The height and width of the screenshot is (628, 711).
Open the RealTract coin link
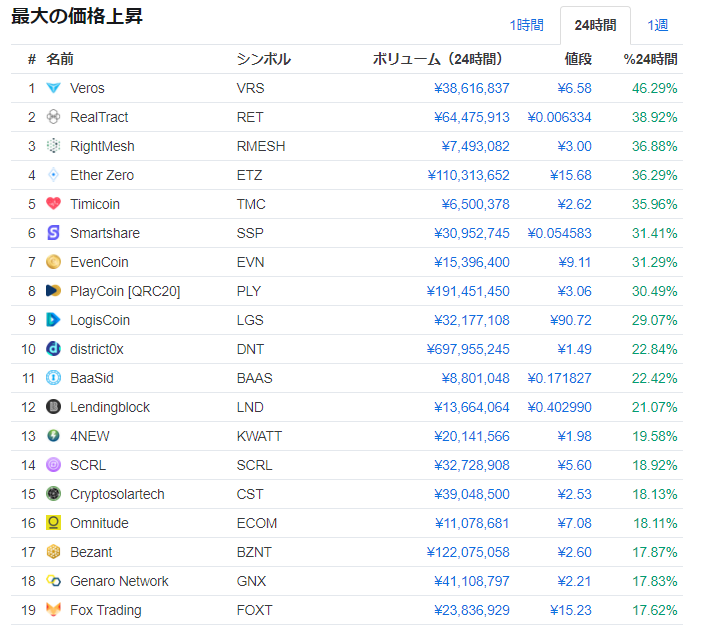tap(99, 117)
